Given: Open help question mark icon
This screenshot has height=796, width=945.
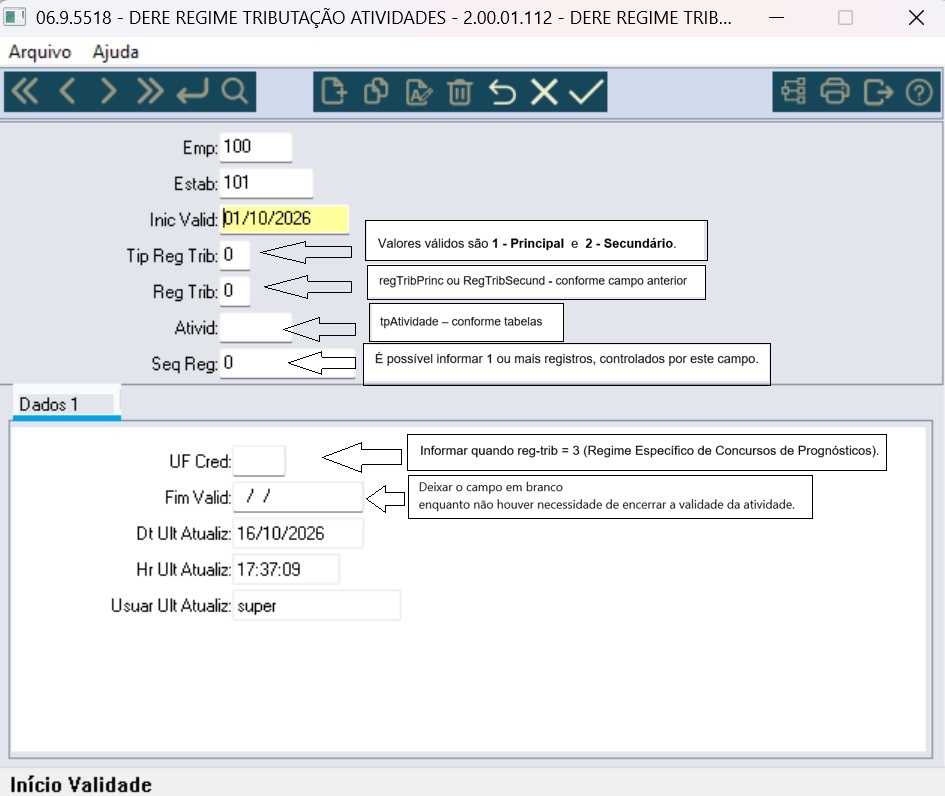Looking at the screenshot, I should [x=919, y=92].
